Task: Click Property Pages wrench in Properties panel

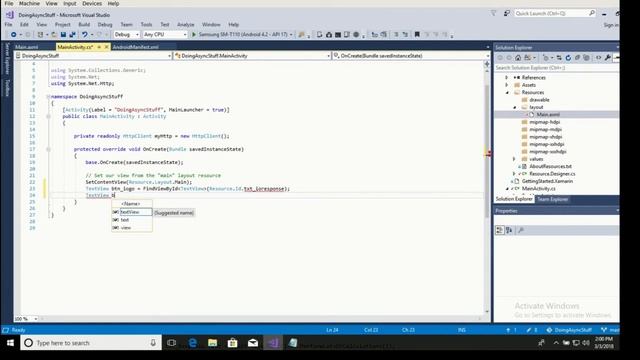Action: [521, 231]
